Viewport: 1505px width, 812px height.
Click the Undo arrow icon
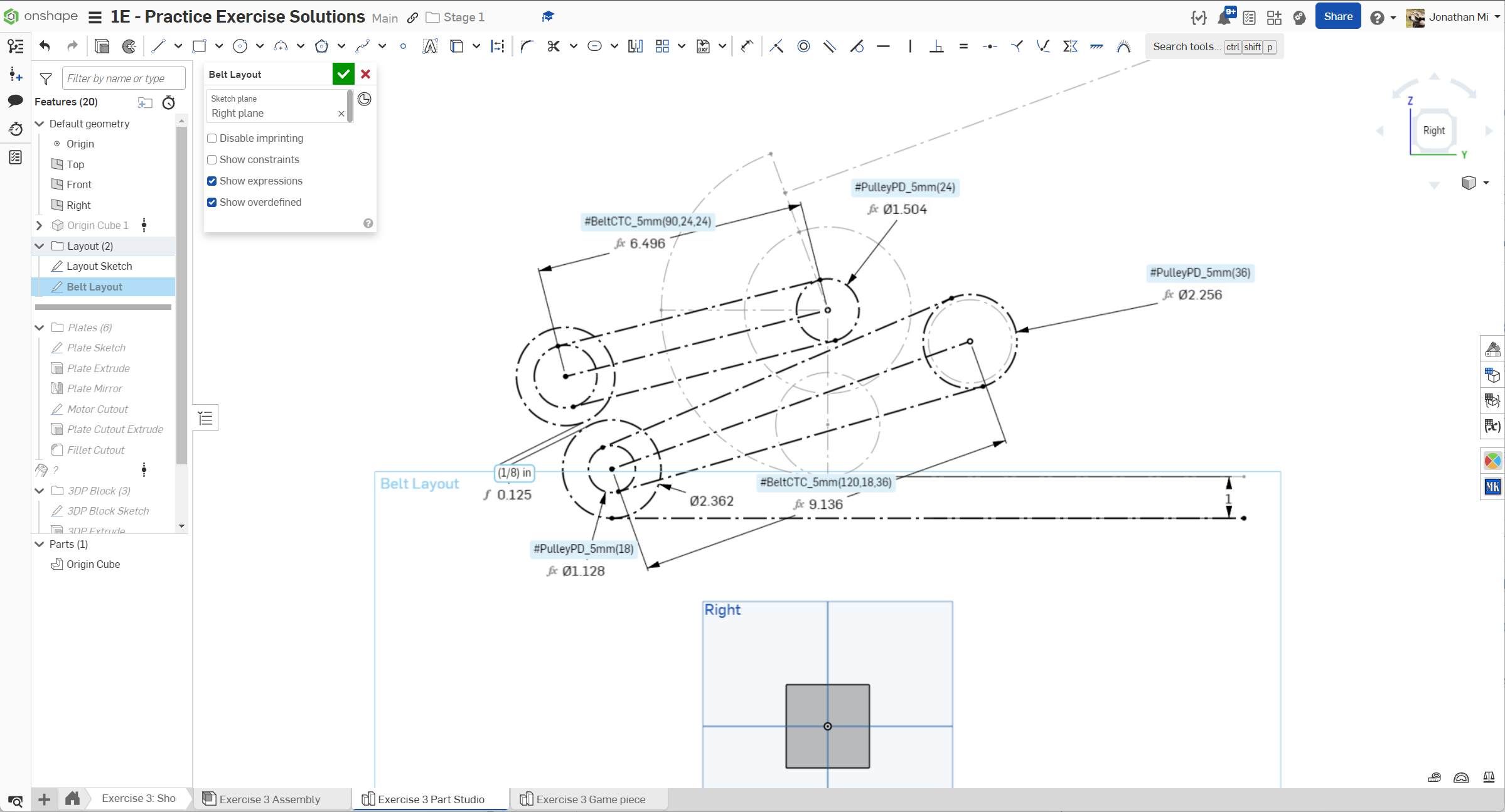tap(45, 46)
